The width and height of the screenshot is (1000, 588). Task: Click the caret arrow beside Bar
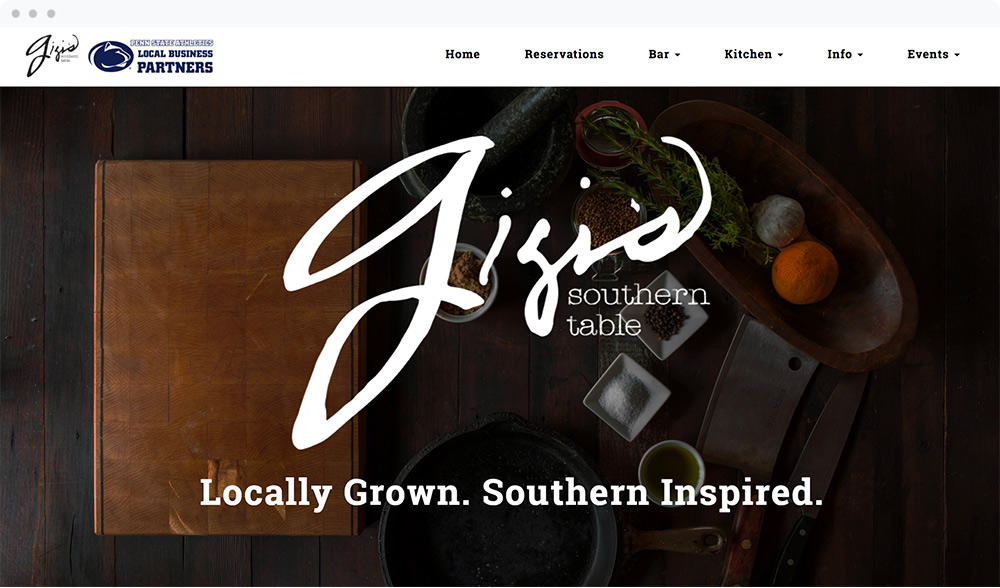pos(677,55)
